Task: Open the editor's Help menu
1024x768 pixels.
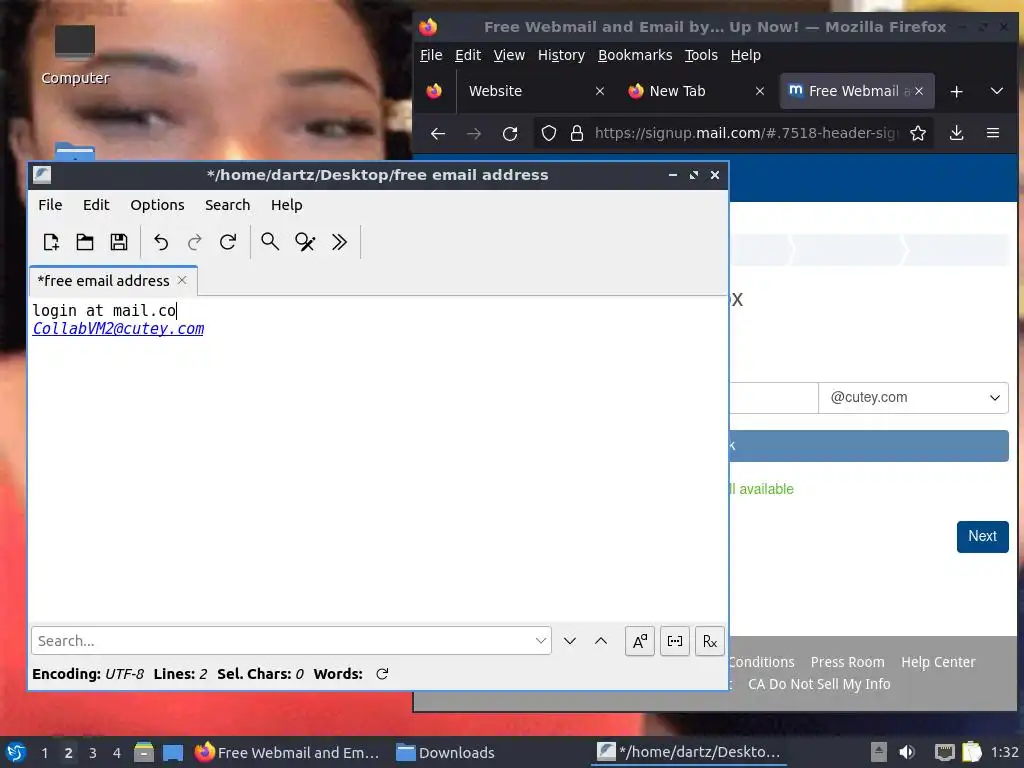Action: [x=287, y=205]
